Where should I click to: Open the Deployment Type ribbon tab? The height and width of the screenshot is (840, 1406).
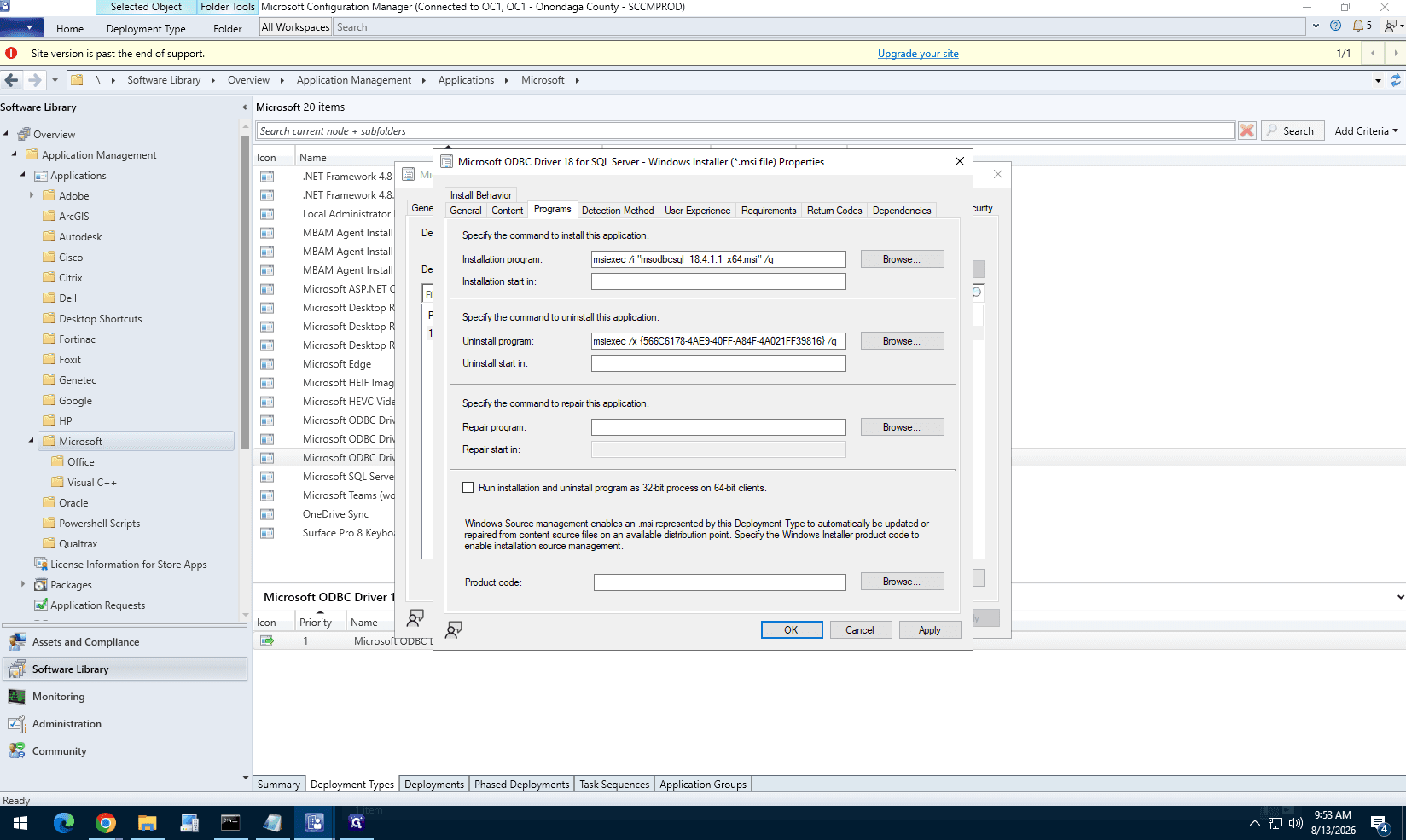[146, 28]
